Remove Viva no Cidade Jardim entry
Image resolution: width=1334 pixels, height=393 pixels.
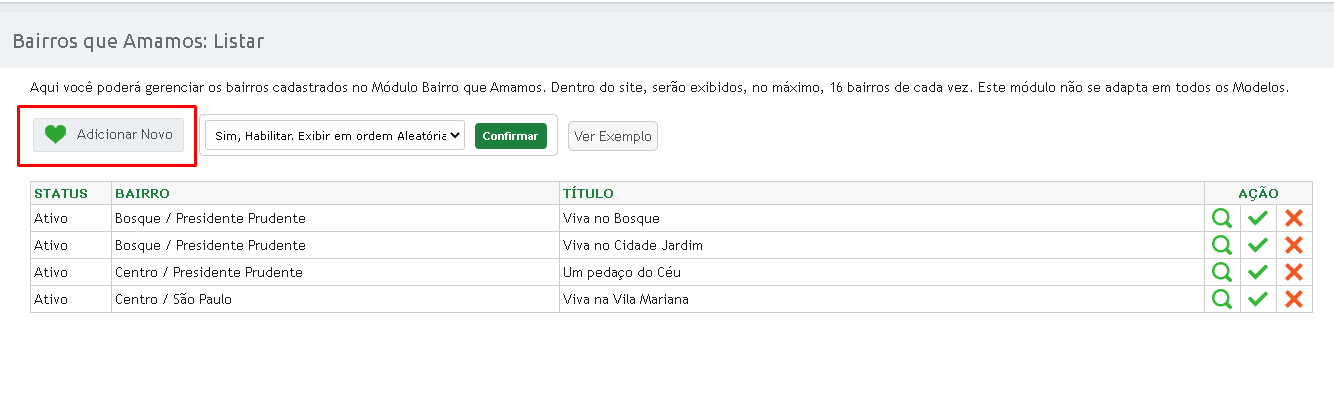pos(1294,245)
